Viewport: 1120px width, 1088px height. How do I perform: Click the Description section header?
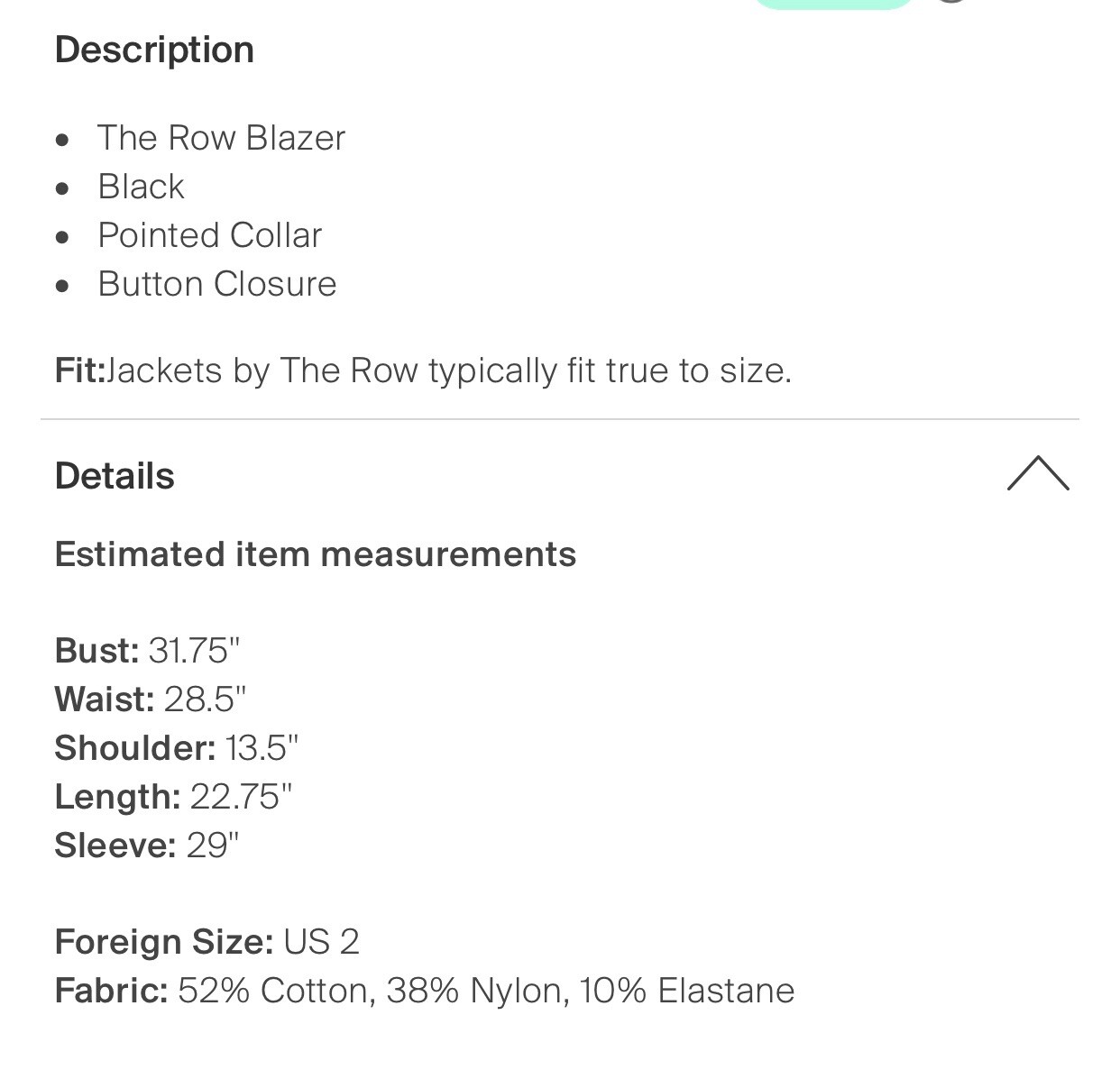(x=154, y=50)
